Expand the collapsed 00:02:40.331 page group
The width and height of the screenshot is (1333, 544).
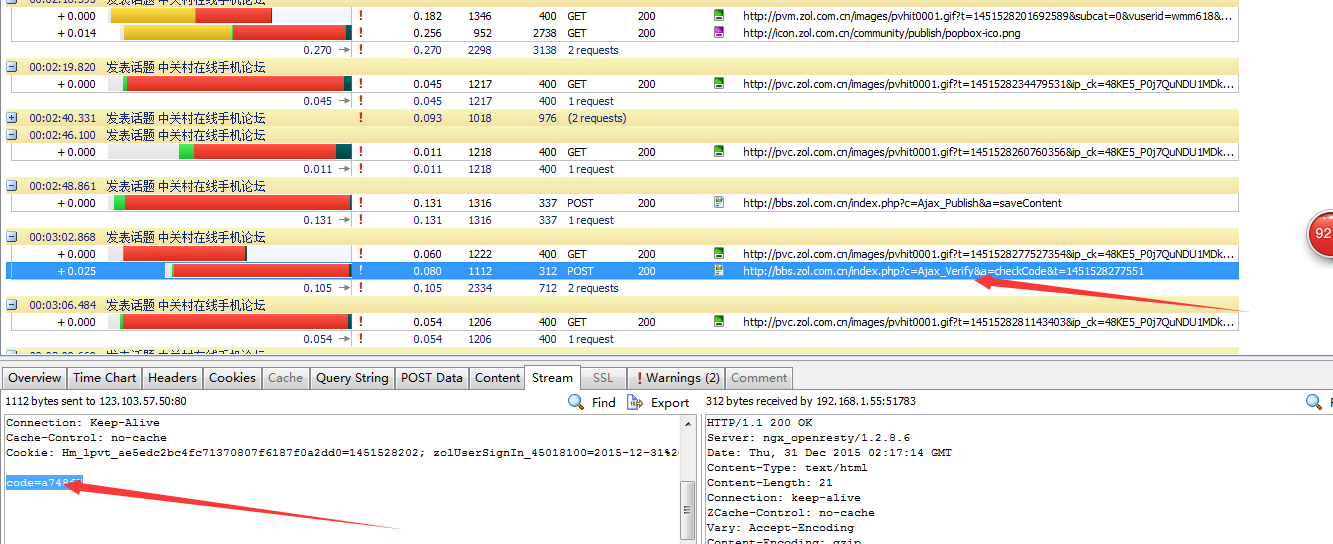(x=12, y=118)
